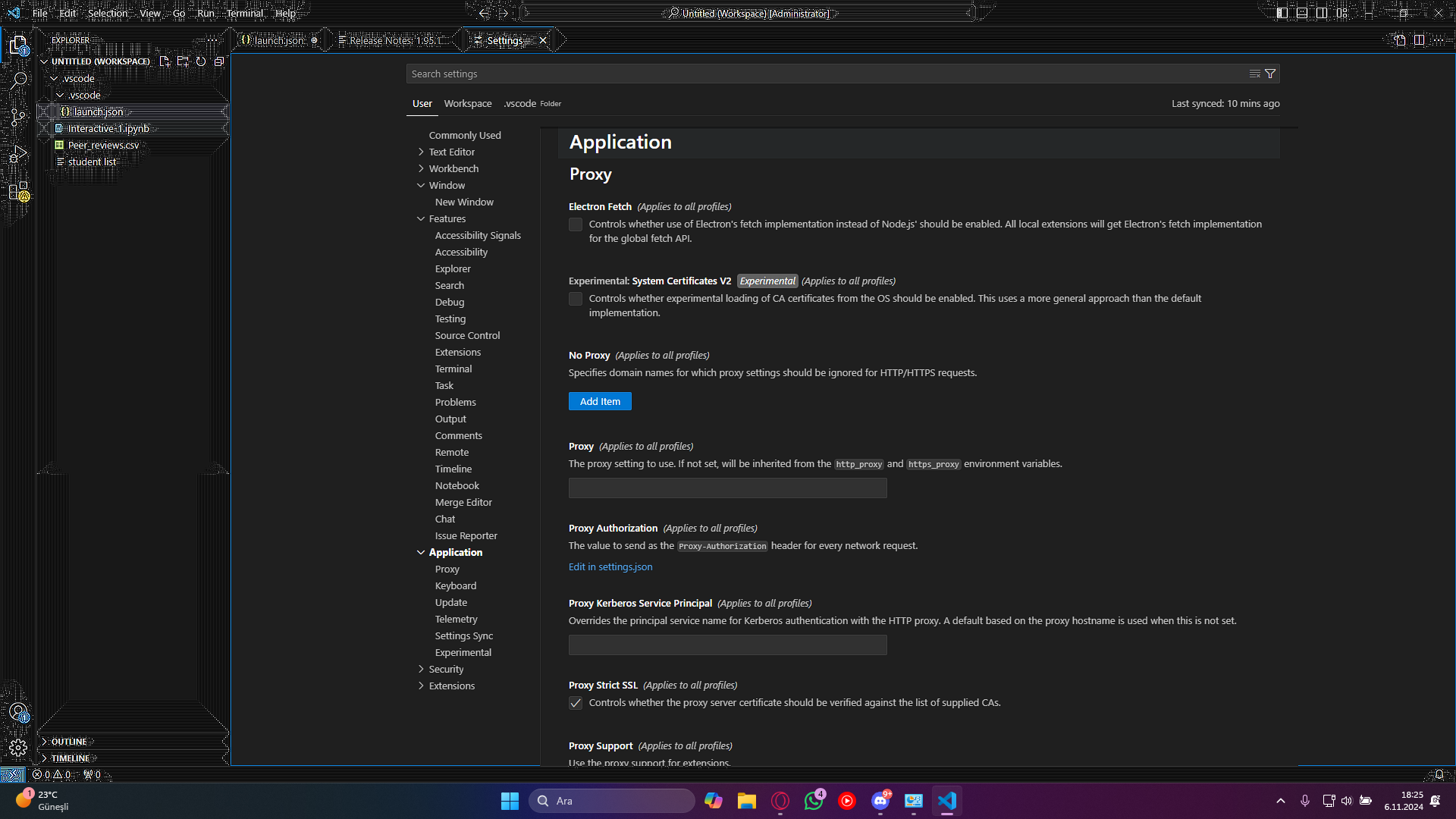Open problems errors and warnings status item
Viewport: 1456px width, 819px height.
pos(52,774)
